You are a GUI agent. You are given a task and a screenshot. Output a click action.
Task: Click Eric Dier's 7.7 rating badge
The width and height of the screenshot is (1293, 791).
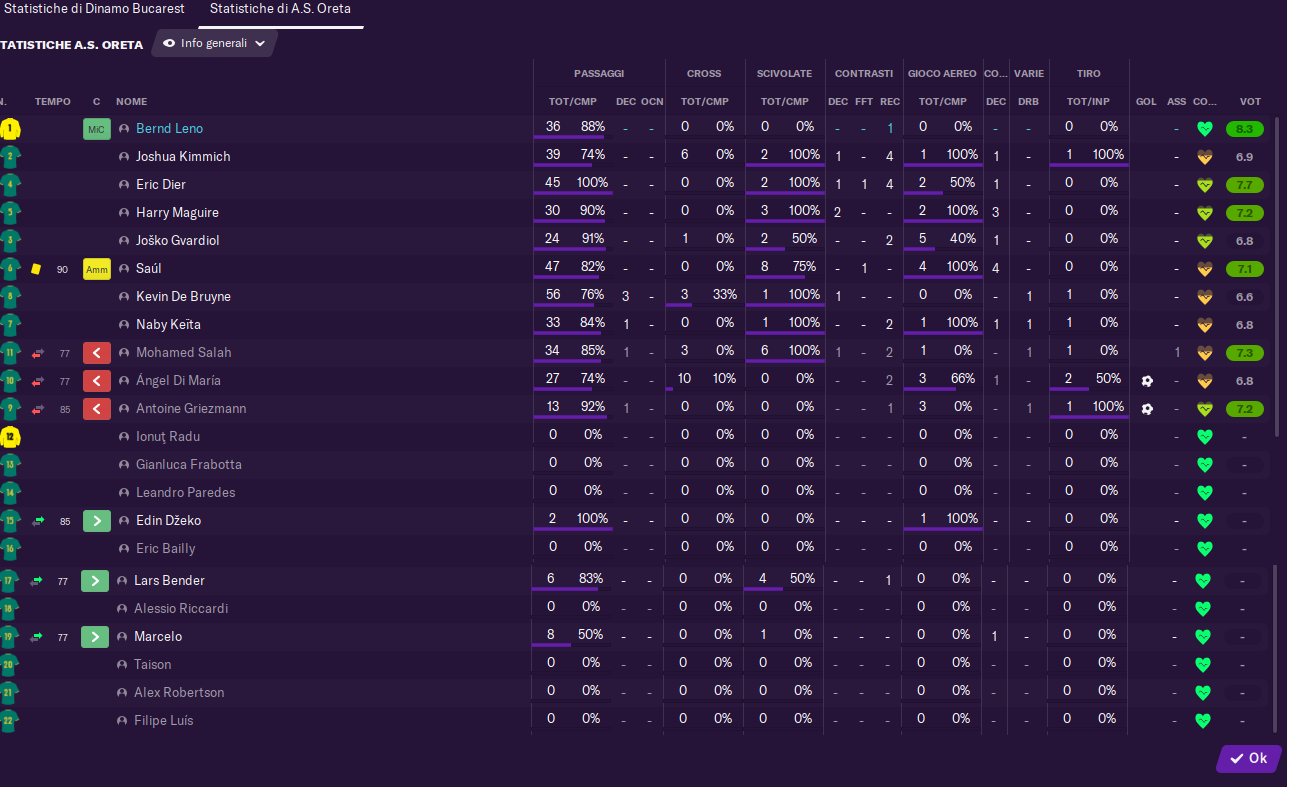pyautogui.click(x=1245, y=185)
